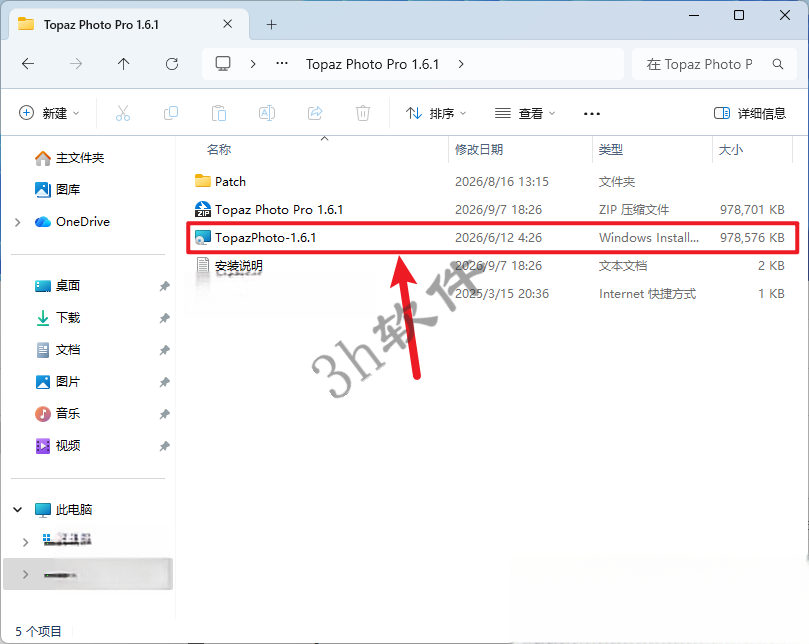
Task: Click the 978,701 KB size value
Action: pos(752,210)
